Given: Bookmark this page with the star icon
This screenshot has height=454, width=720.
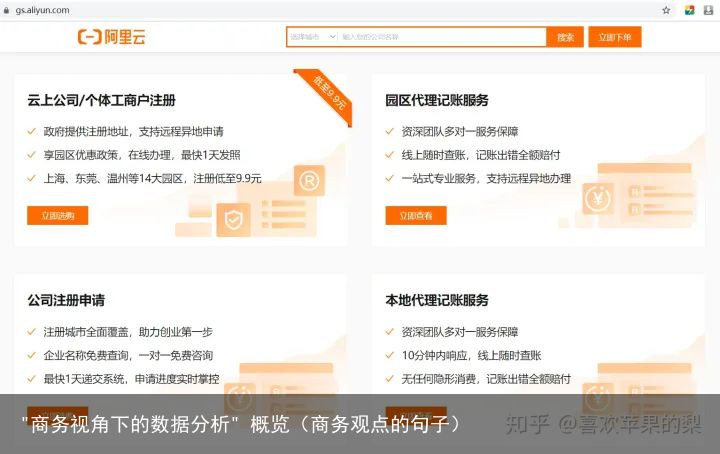Looking at the screenshot, I should [666, 10].
